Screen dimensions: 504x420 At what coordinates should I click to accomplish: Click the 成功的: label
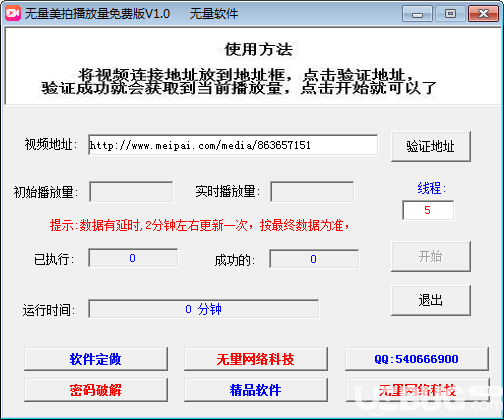[235, 260]
